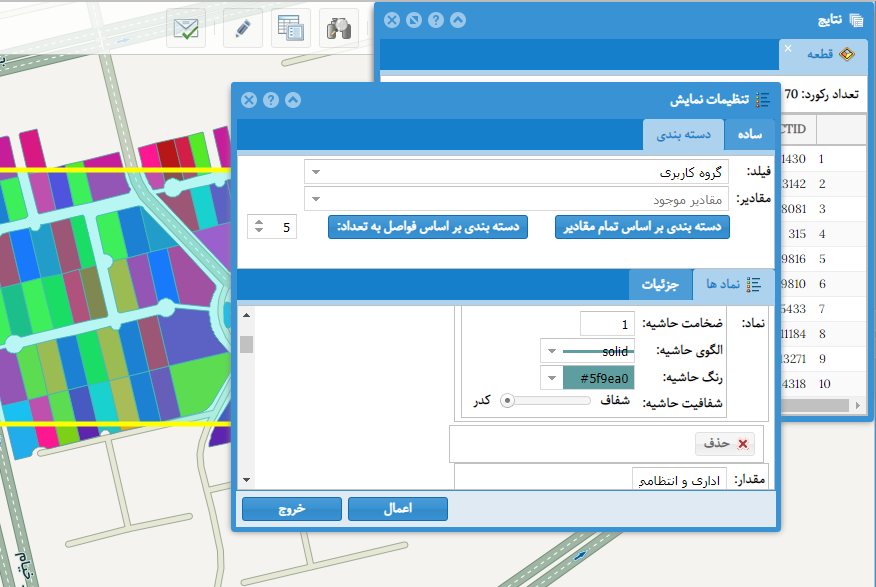
Task: Click دسته بندی بر اساس تمام مقادیر button
Action: 643,227
